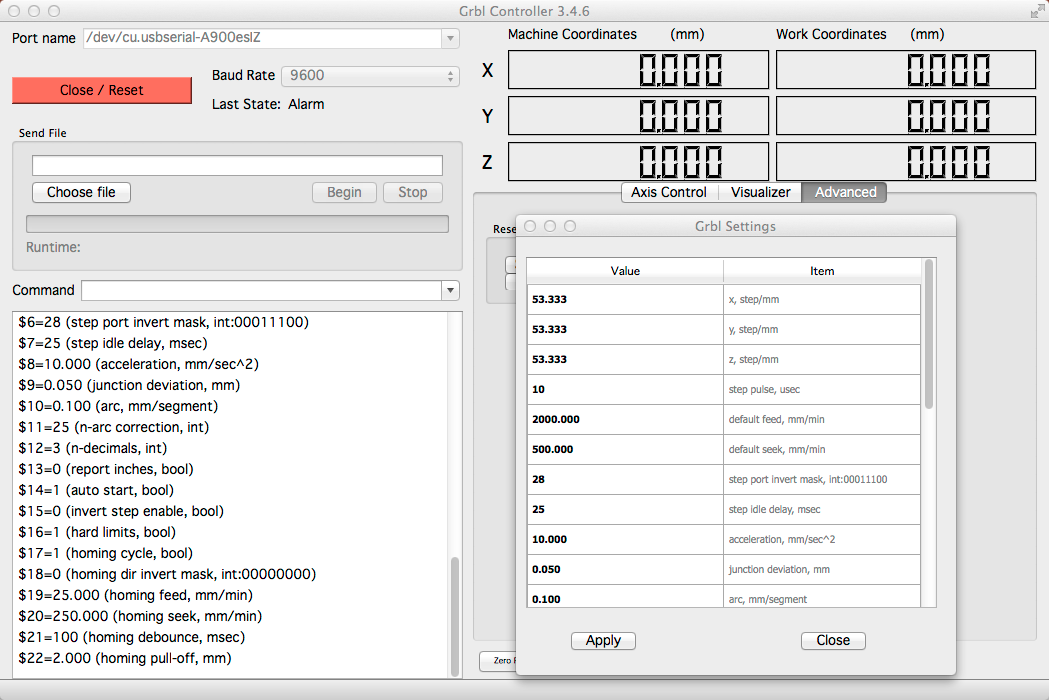Select step idle delay value 25

pos(625,509)
